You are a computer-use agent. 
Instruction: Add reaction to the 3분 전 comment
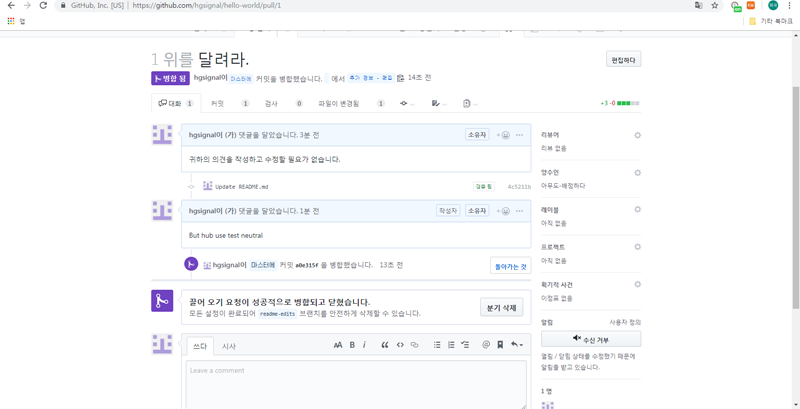pos(504,135)
